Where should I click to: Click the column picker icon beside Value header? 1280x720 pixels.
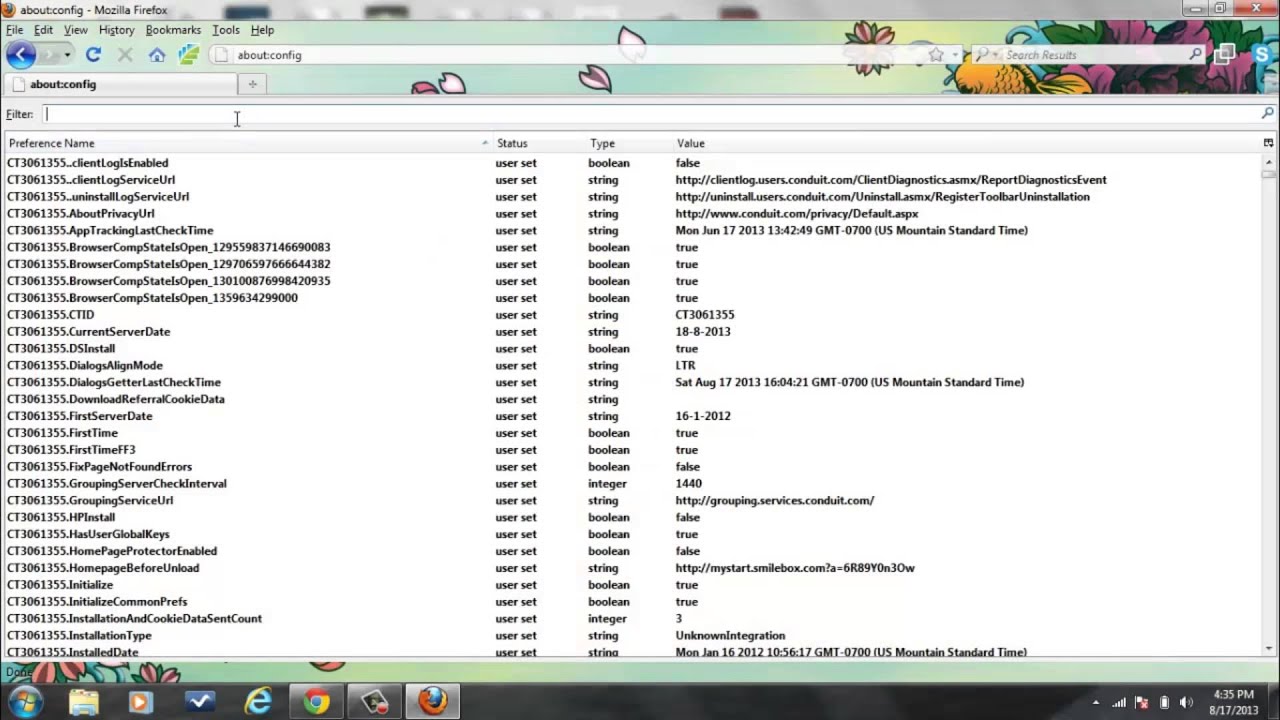point(1268,143)
